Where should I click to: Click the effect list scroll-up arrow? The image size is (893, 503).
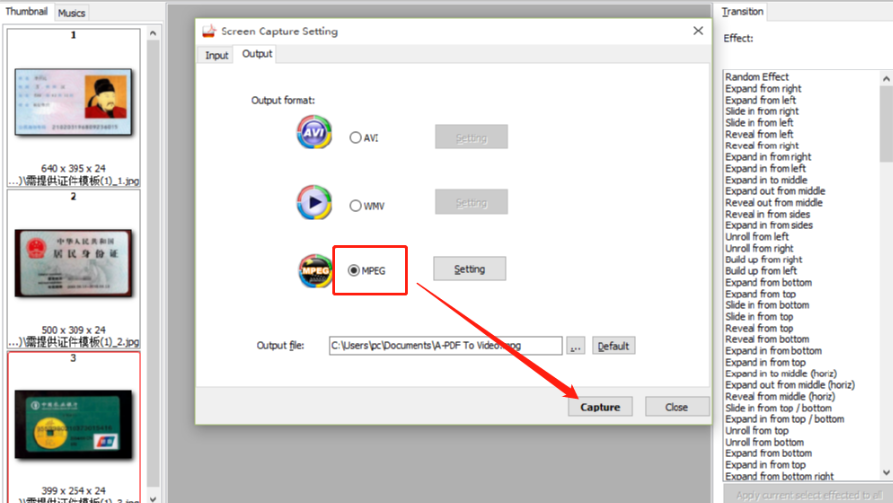pos(886,79)
